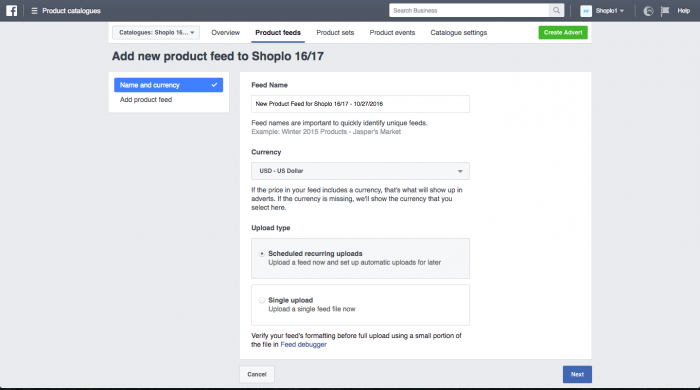Image resolution: width=700 pixels, height=390 pixels.
Task: Go to Catalogue settings tab
Action: [x=458, y=33]
